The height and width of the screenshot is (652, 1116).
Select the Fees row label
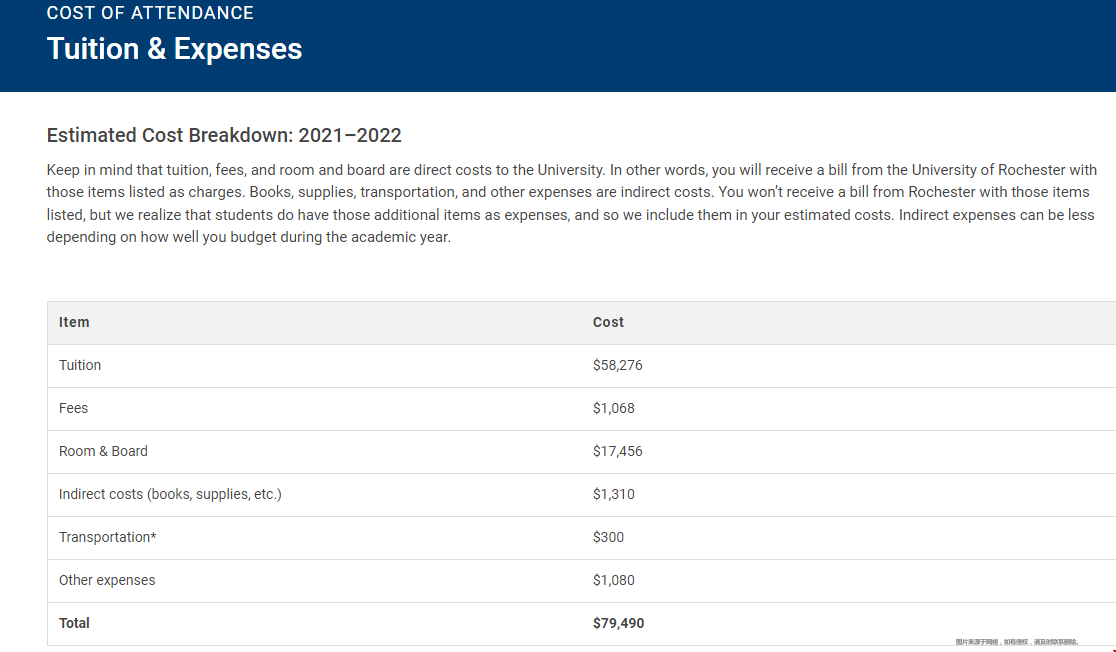tap(73, 408)
